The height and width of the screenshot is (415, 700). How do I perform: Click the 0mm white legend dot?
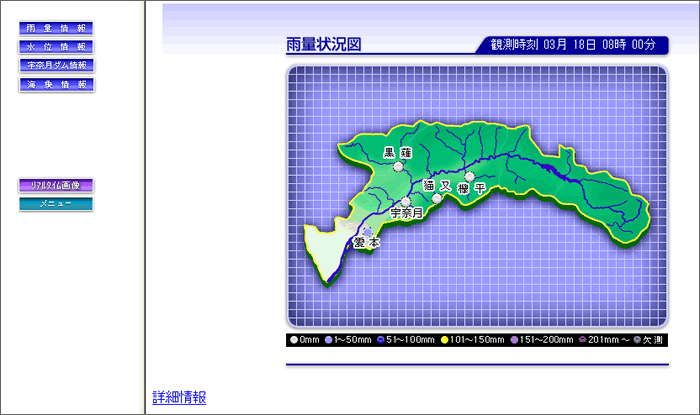(x=294, y=340)
